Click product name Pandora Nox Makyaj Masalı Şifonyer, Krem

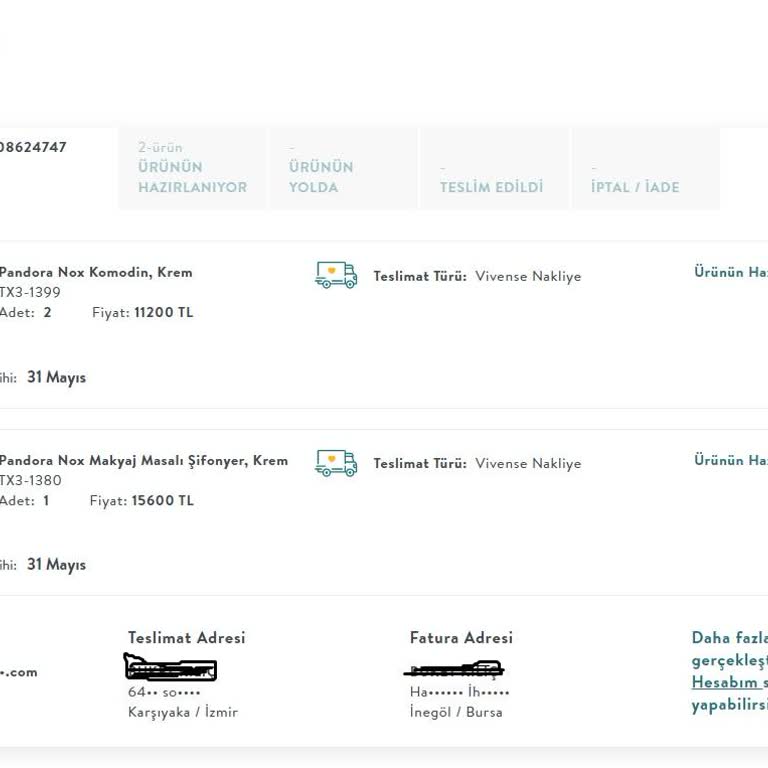144,460
